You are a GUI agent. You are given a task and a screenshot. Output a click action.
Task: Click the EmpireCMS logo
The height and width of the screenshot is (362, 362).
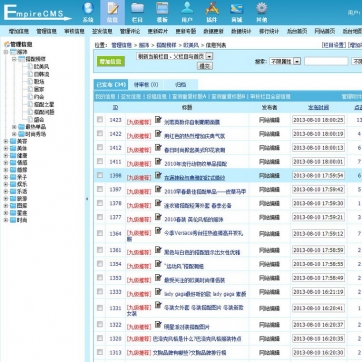[37, 13]
